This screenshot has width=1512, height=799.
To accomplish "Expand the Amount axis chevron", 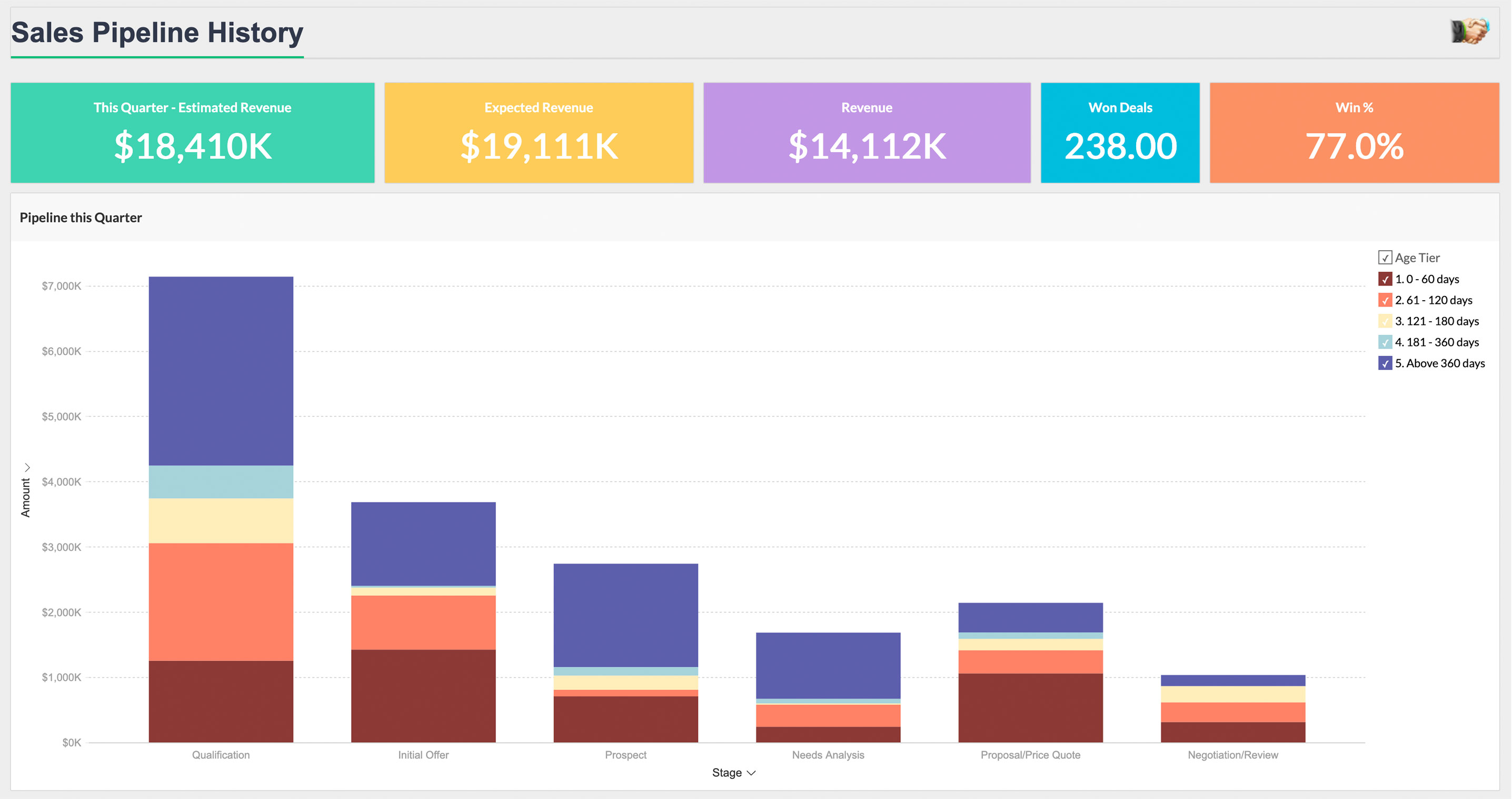I will [x=27, y=468].
